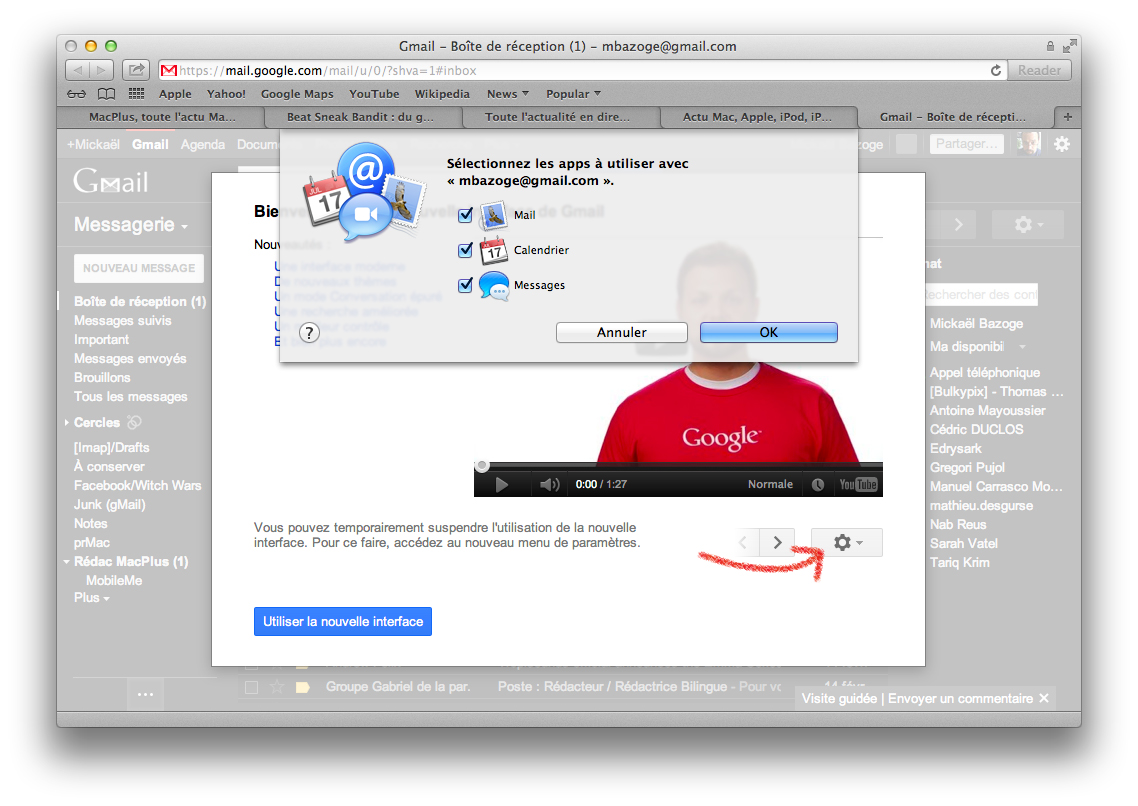Click the three-dots gadget button at the bottom left

[145, 694]
